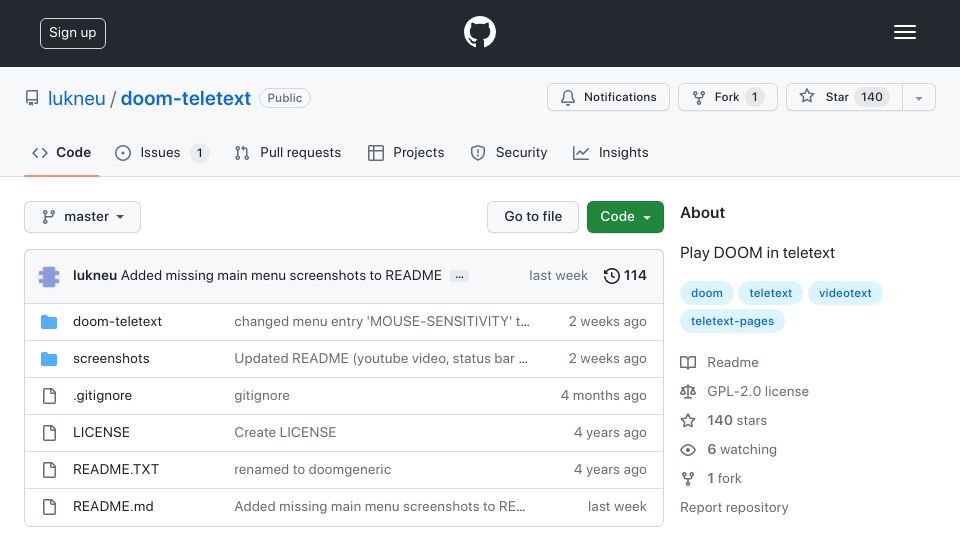This screenshot has height=540, width=960.
Task: Select the doom topic tag
Action: click(x=707, y=293)
